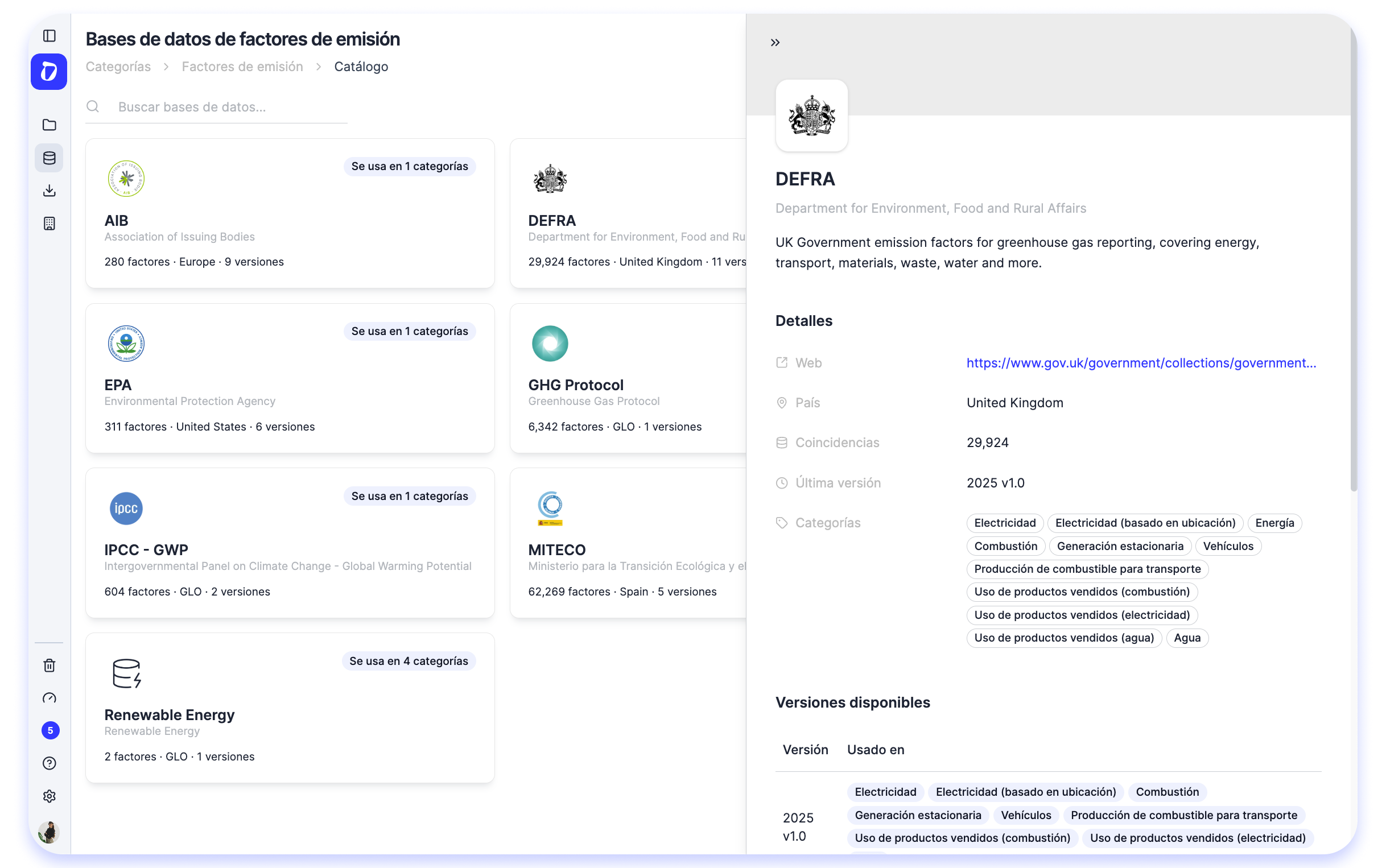Select the database icon in sidebar

click(x=49, y=158)
